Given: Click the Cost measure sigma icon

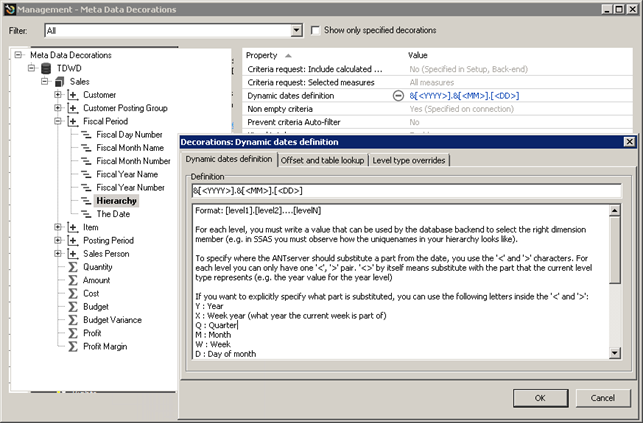Looking at the screenshot, I should coord(73,293).
